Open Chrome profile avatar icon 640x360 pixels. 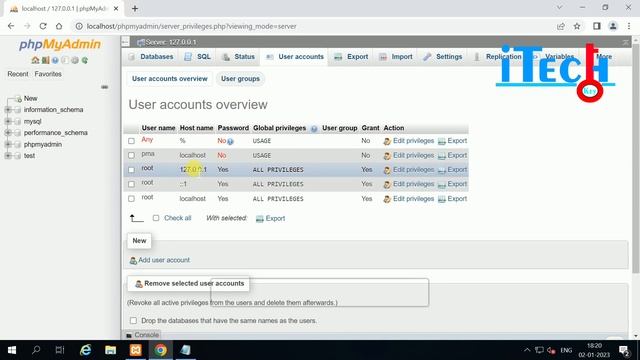tap(613, 26)
